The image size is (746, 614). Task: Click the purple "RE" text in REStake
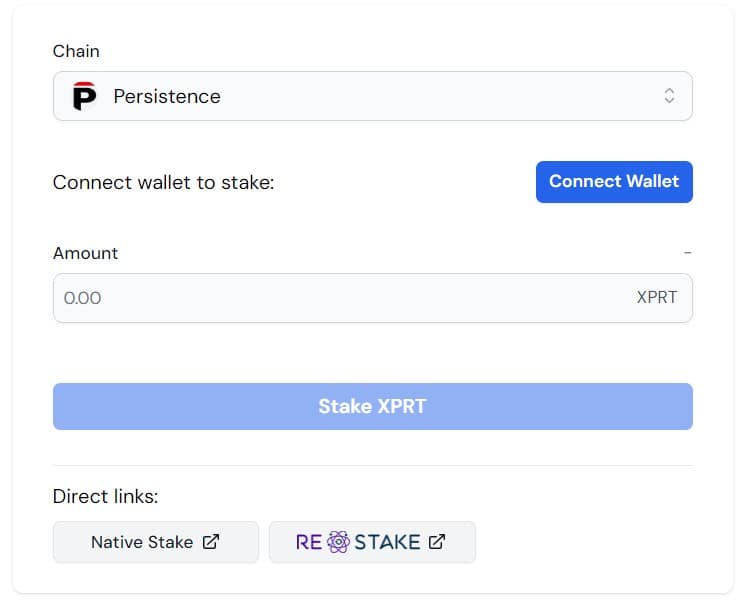(309, 542)
